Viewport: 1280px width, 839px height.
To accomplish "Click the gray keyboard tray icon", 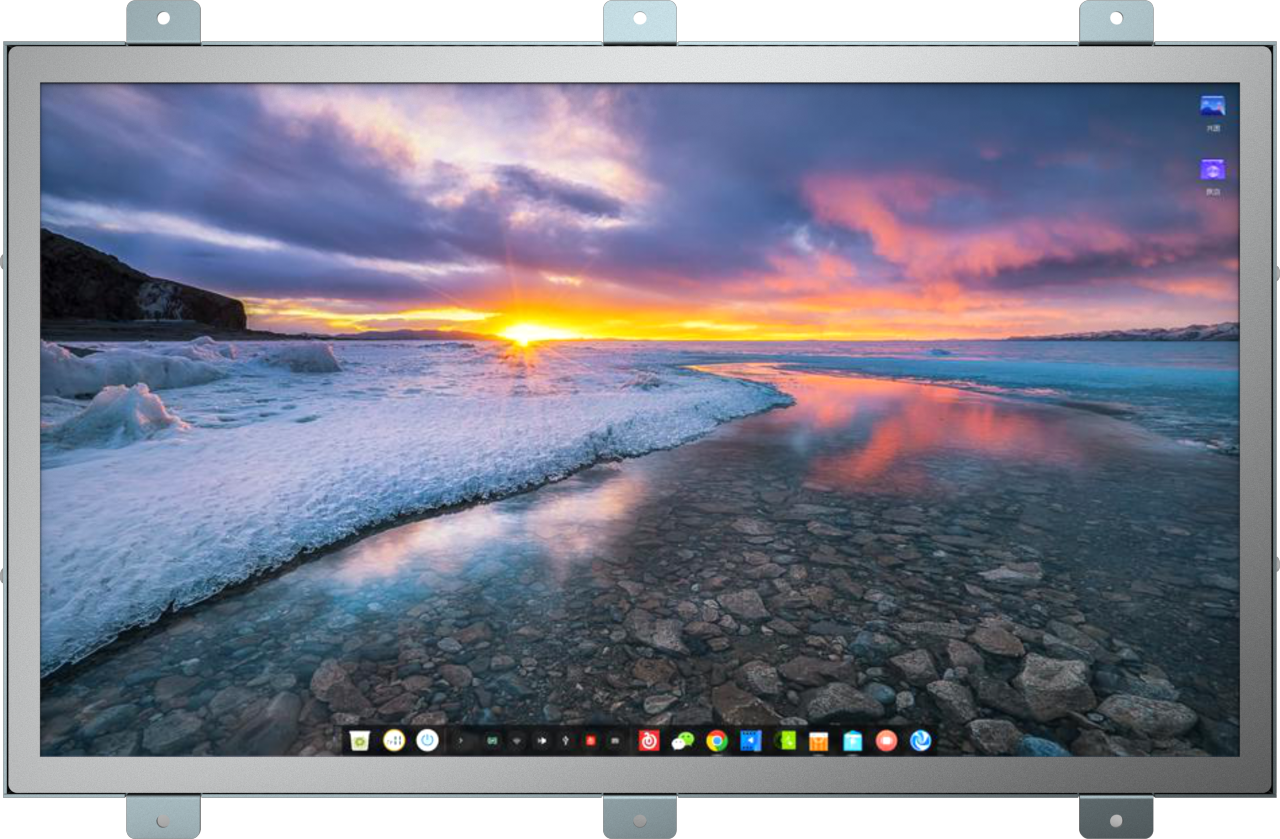I will [x=615, y=741].
